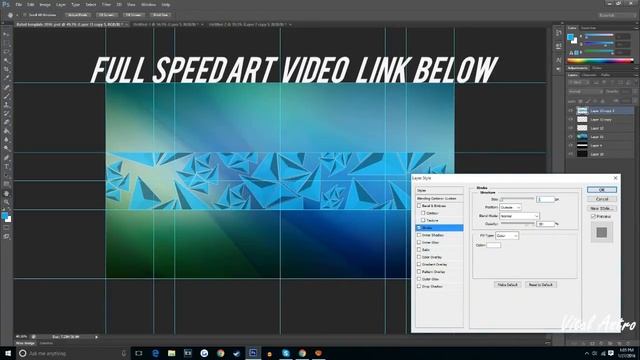This screenshot has height=360, width=640.
Task: Select the Horizontal Type tool
Action: coord(6,167)
